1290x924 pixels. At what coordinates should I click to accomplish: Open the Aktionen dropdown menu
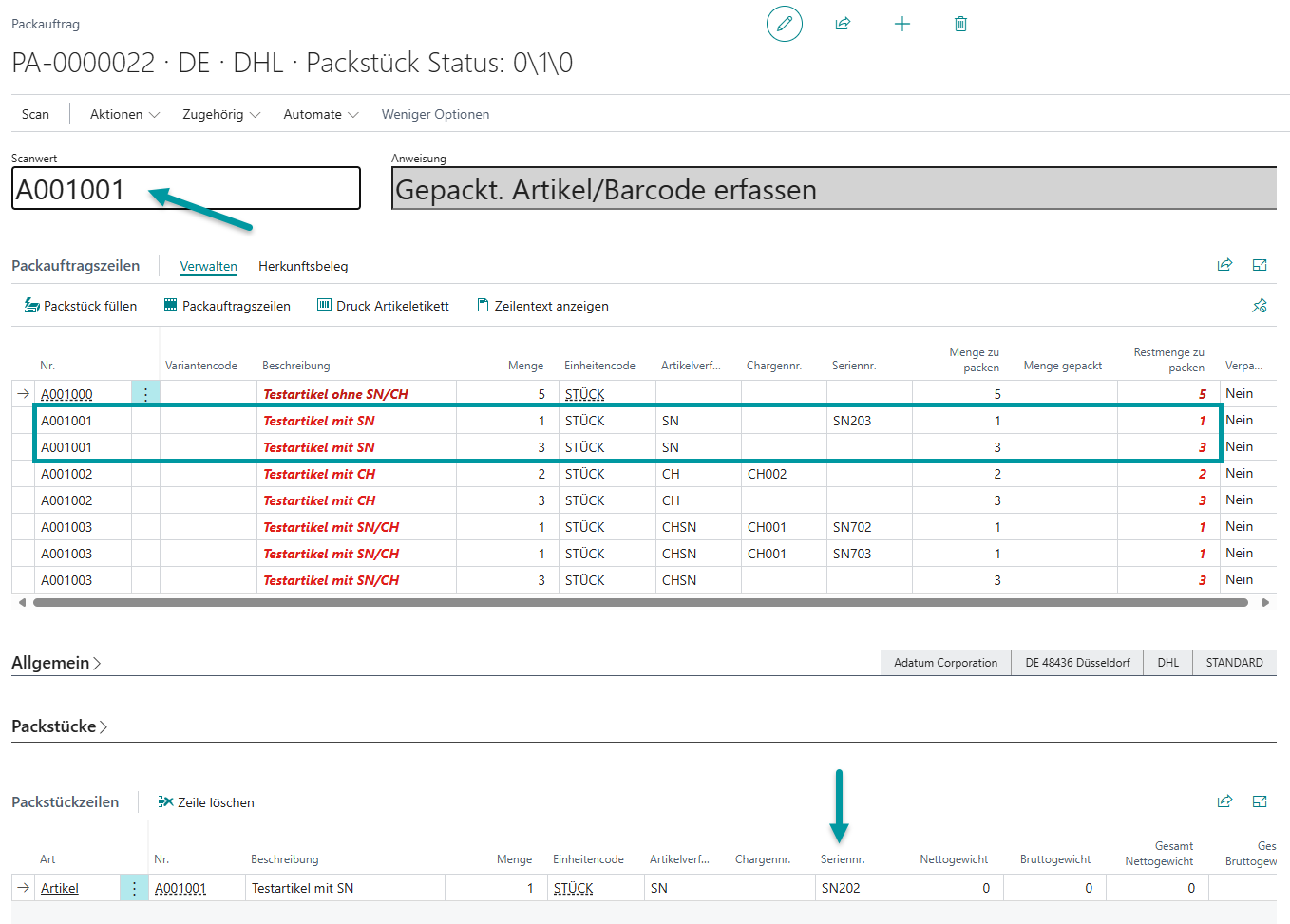point(124,114)
